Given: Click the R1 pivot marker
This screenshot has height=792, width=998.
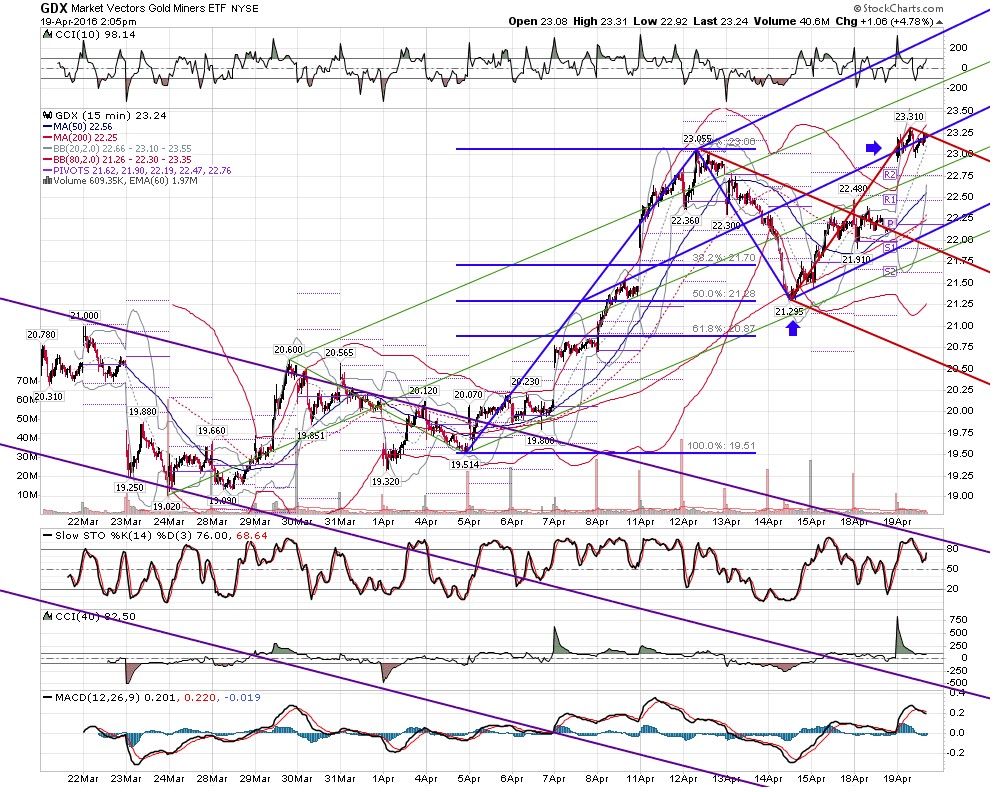Looking at the screenshot, I should [x=890, y=200].
